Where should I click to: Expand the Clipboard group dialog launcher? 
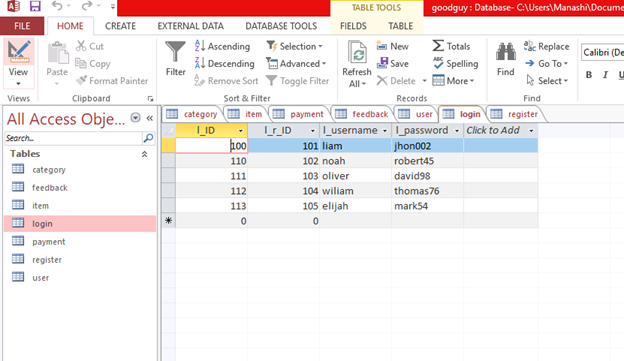pyautogui.click(x=150, y=98)
